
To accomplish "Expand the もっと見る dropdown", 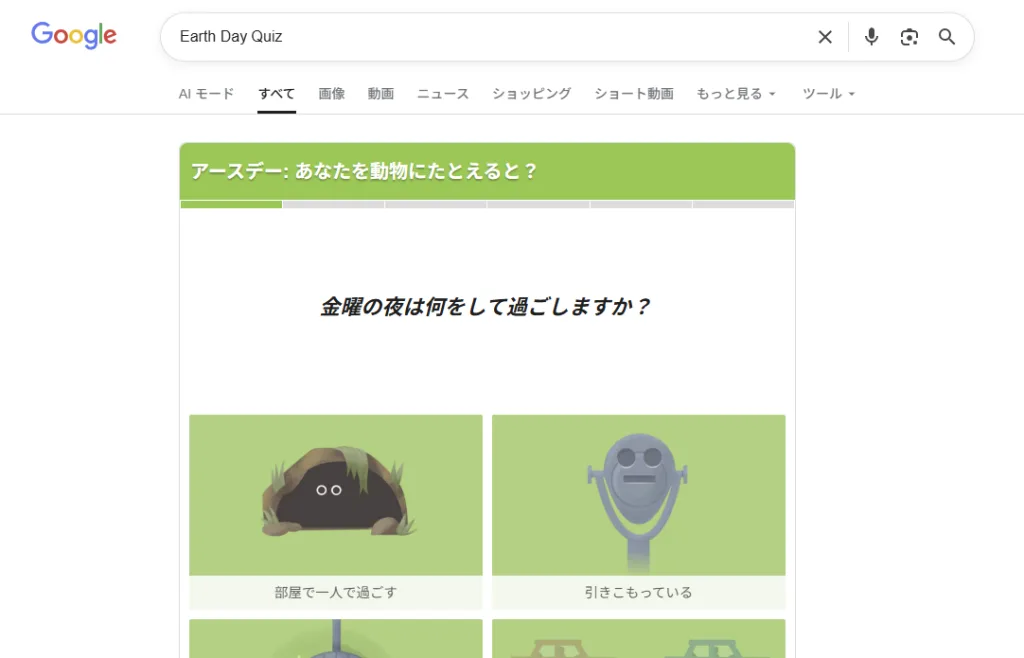I will [x=736, y=94].
